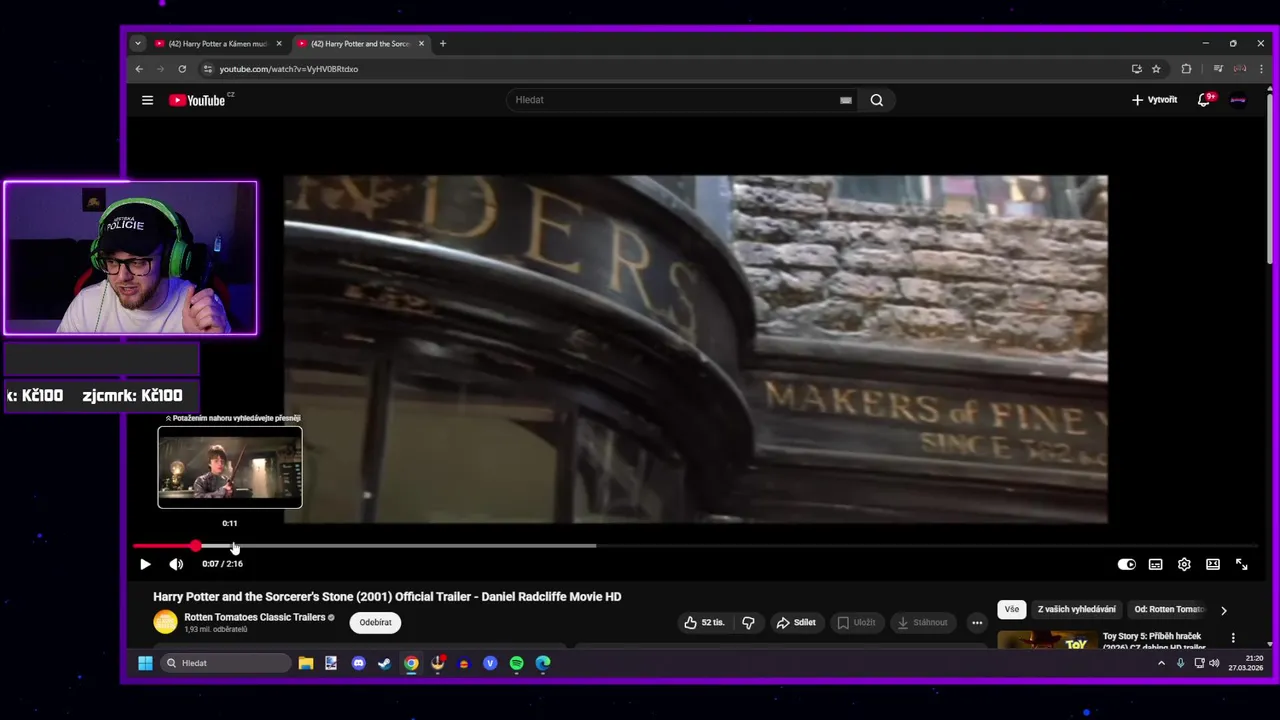Open the on-screen keyboard in search box

click(x=846, y=100)
